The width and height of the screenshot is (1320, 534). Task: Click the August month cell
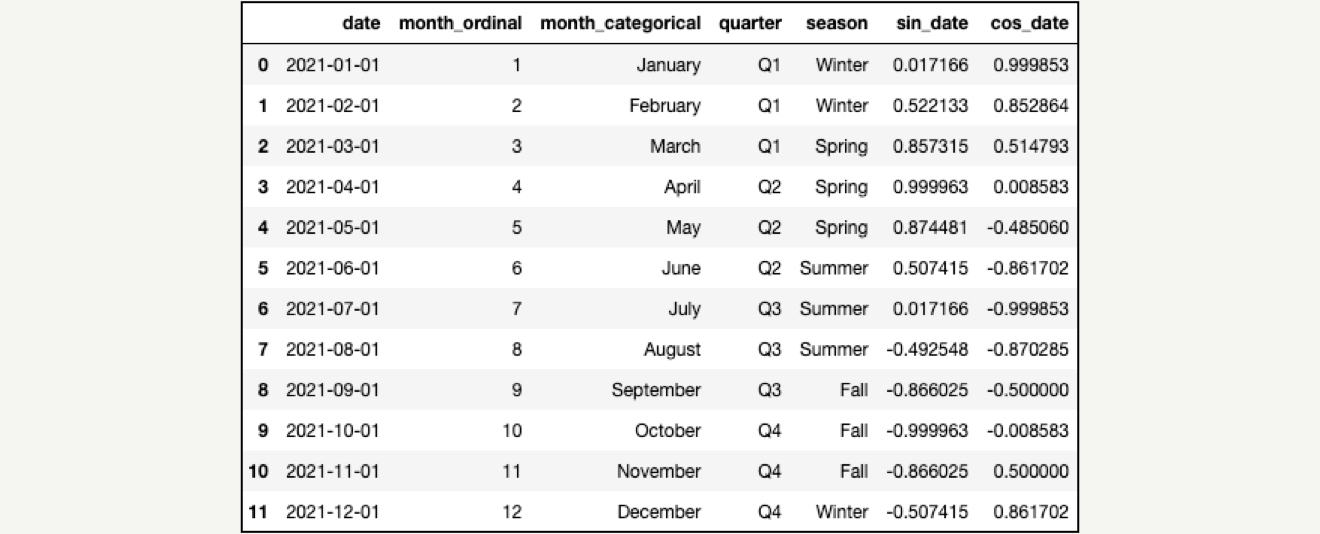[x=672, y=350]
